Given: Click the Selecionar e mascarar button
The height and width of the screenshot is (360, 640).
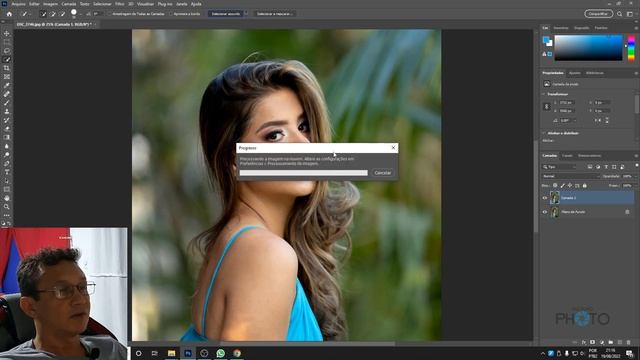Looking at the screenshot, I should tap(275, 14).
